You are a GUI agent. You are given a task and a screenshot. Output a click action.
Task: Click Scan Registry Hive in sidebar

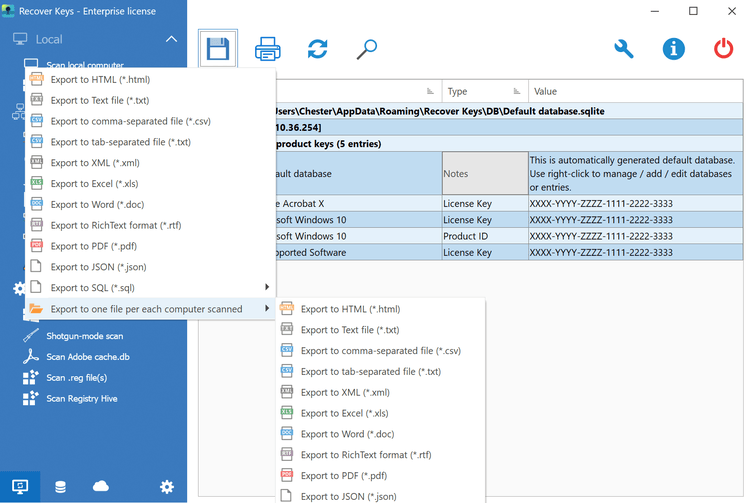pyautogui.click(x=82, y=398)
